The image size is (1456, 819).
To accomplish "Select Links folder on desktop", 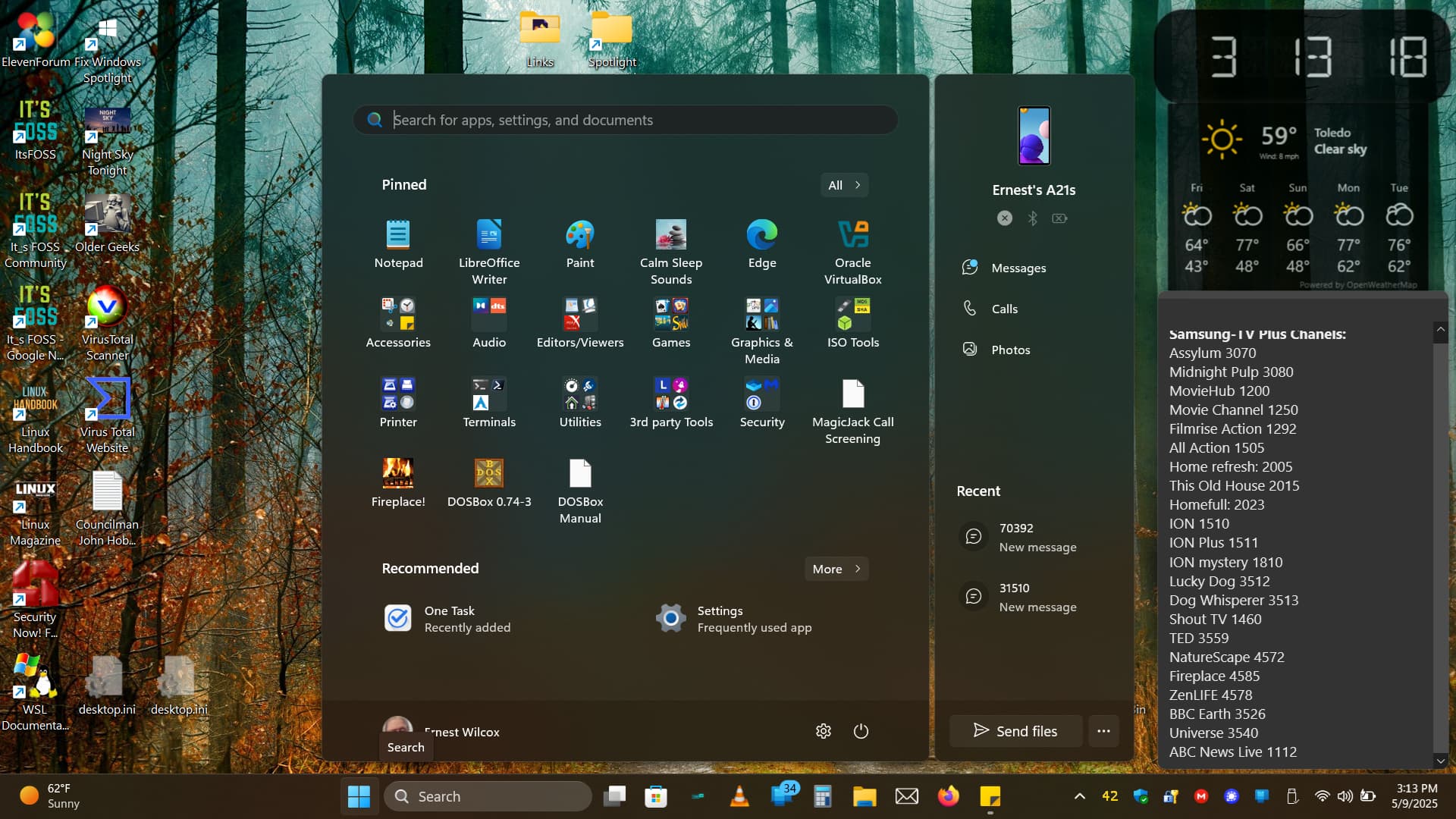I will point(540,39).
